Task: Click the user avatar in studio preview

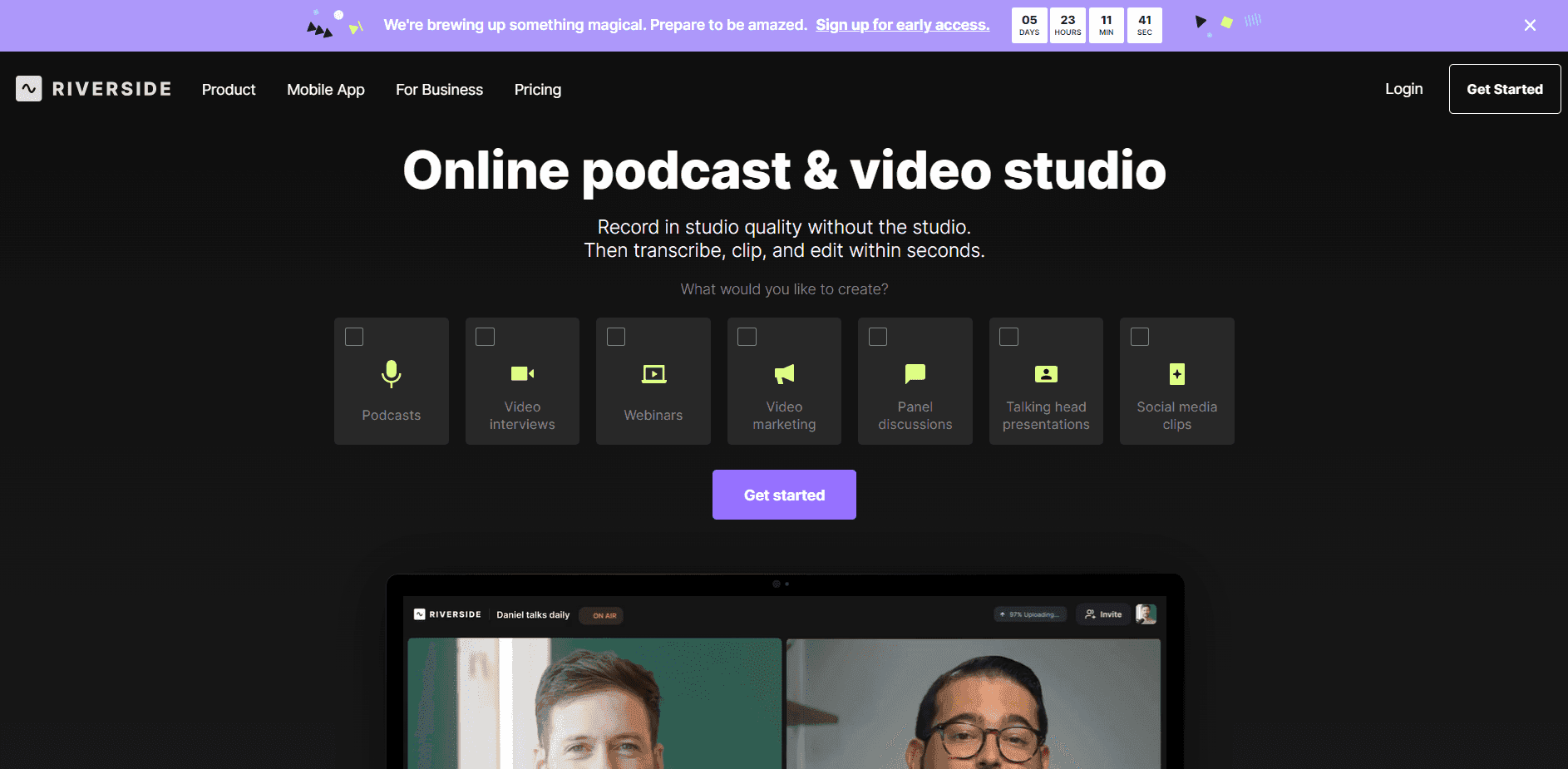Action: [1146, 614]
